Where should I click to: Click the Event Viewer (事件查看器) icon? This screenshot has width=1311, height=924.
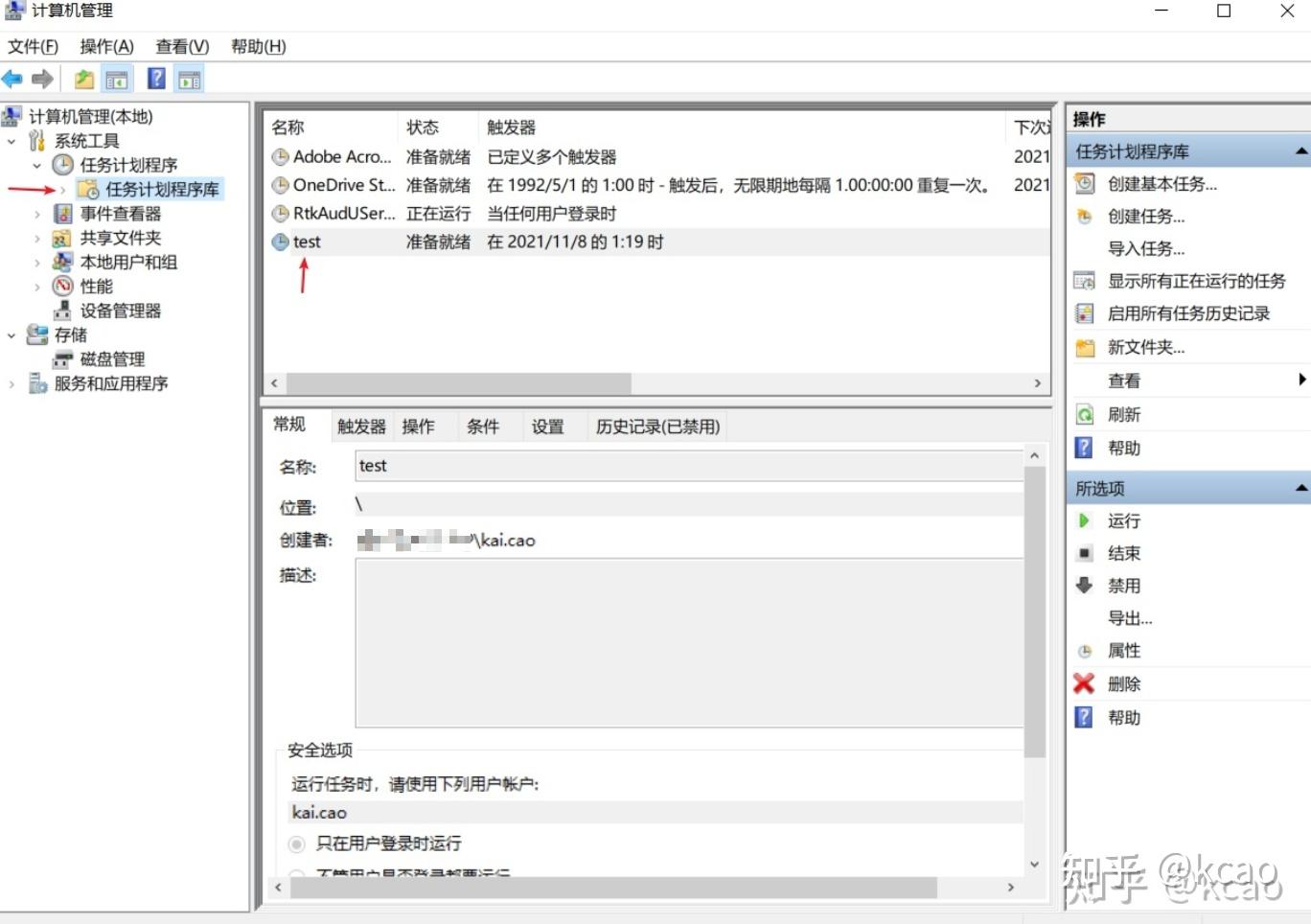click(63, 214)
